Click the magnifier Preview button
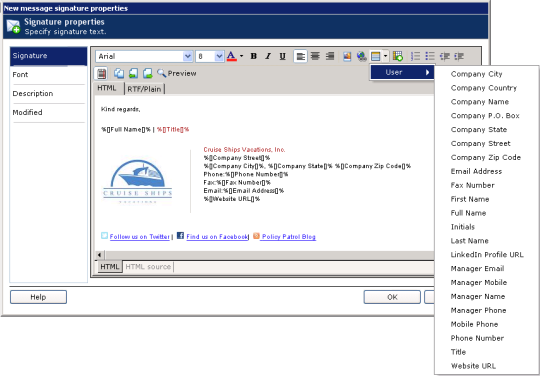This screenshot has width=540, height=376. tap(177, 73)
